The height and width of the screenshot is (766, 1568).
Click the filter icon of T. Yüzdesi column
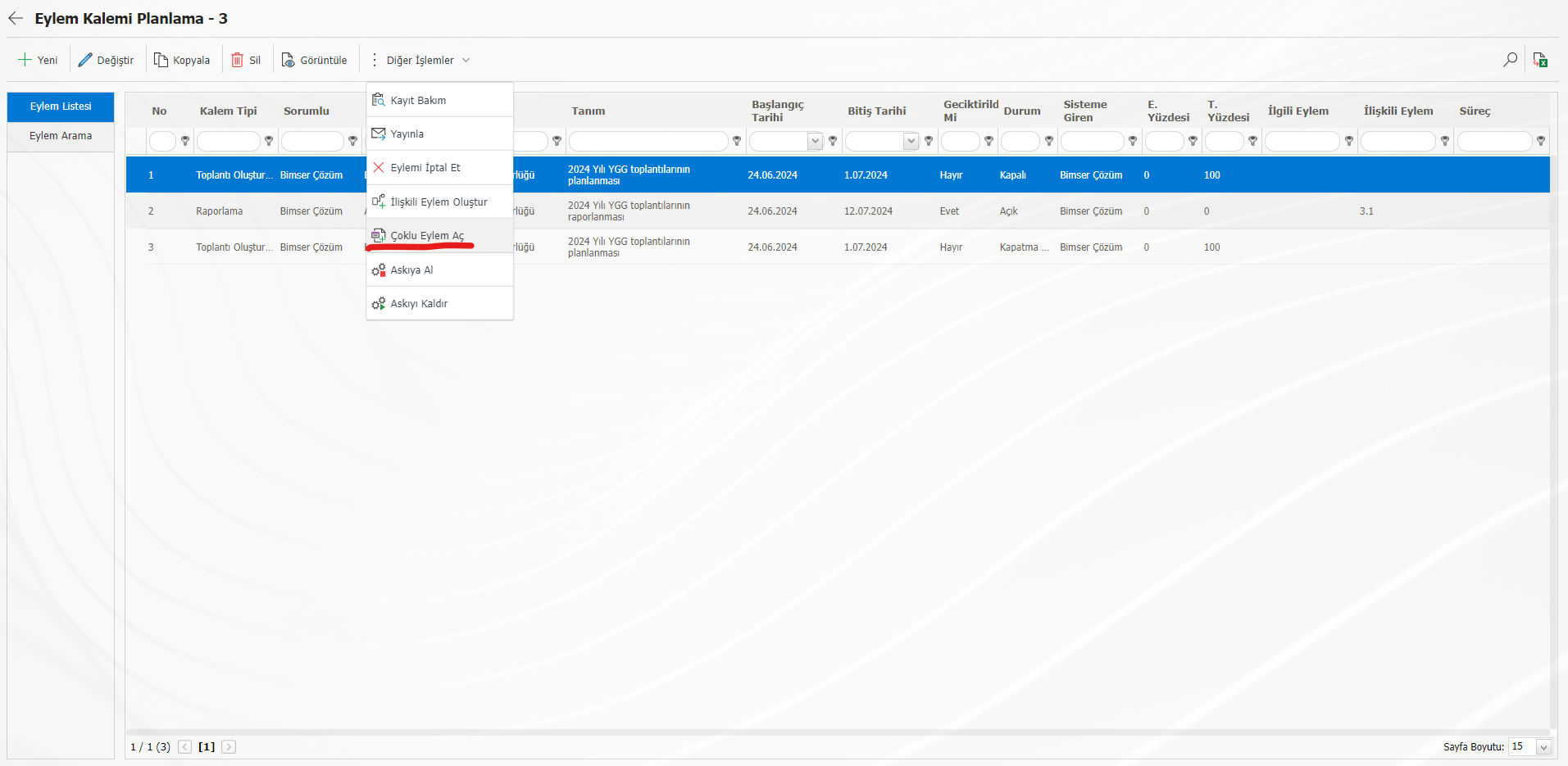1253,141
